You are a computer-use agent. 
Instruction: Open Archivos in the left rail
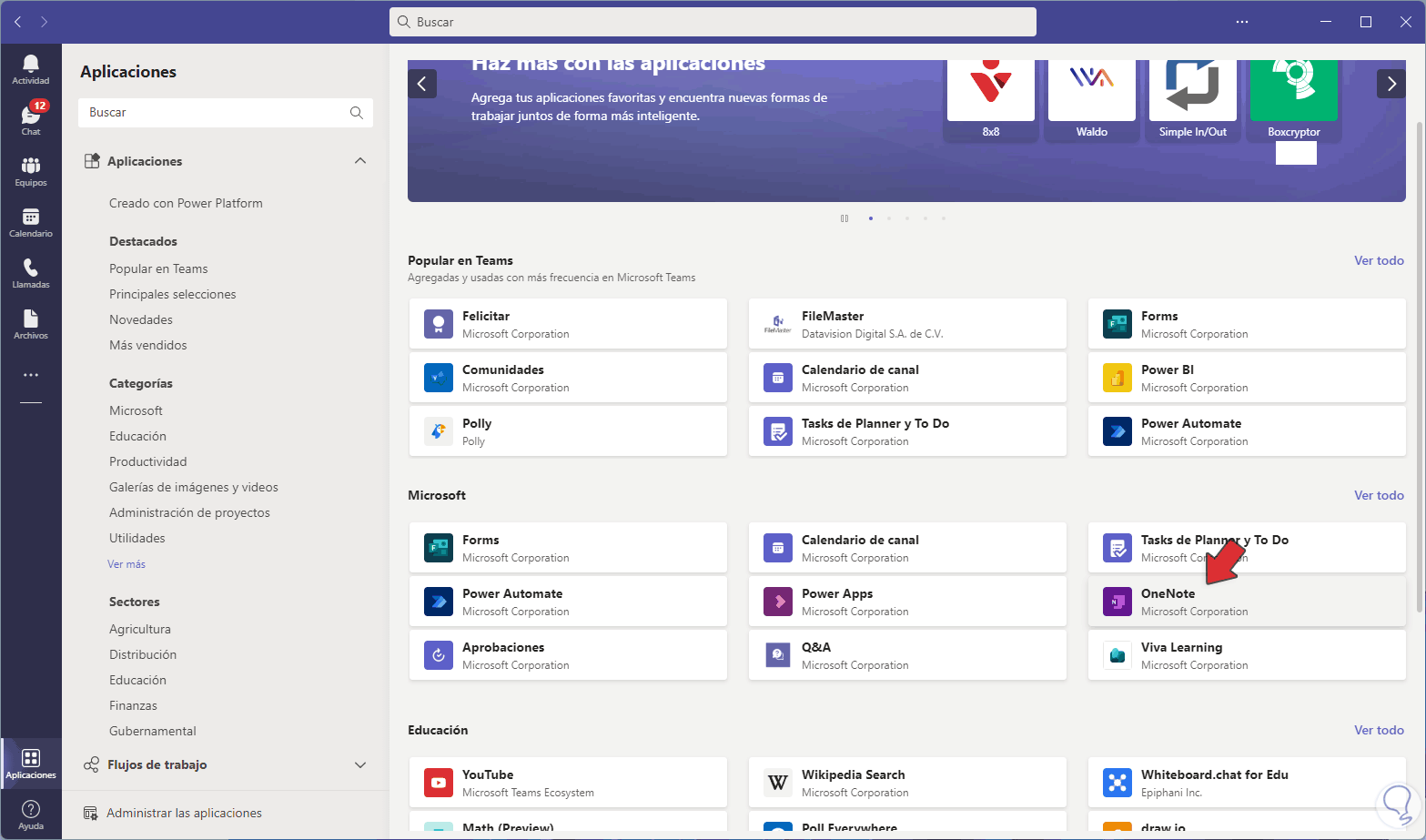31,323
